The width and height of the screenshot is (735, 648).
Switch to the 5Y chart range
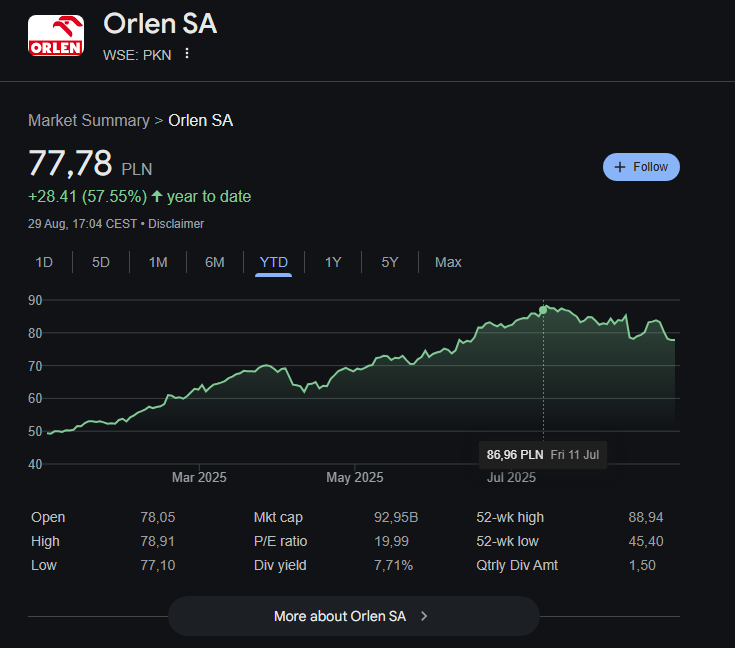tap(390, 262)
